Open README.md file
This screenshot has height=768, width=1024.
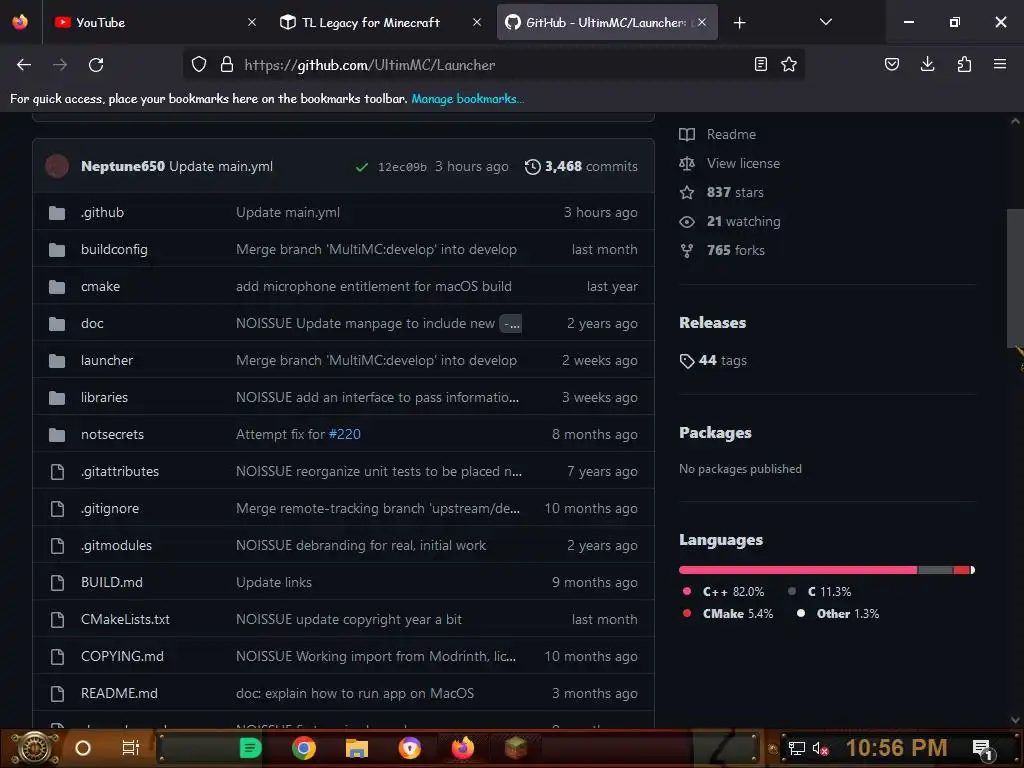click(x=120, y=694)
